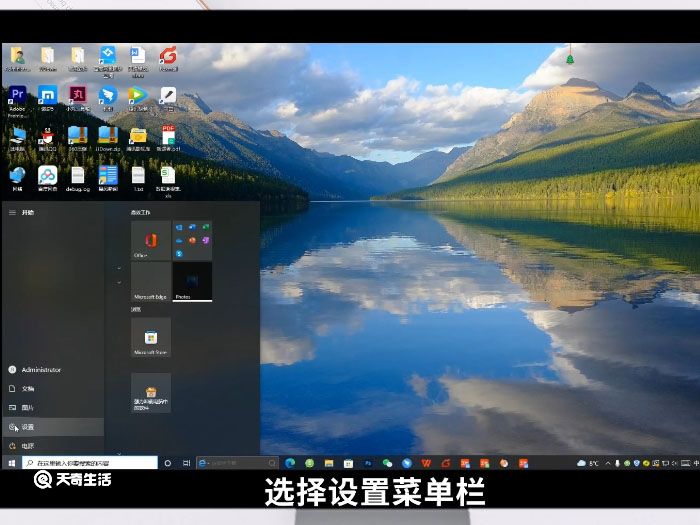Open the uninstall software tile
Image resolution: width=700 pixels, height=525 pixels.
[151, 393]
